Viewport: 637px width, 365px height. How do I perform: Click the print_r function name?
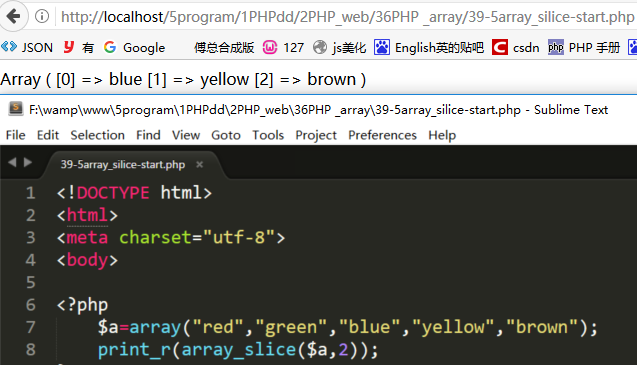(x=134, y=350)
